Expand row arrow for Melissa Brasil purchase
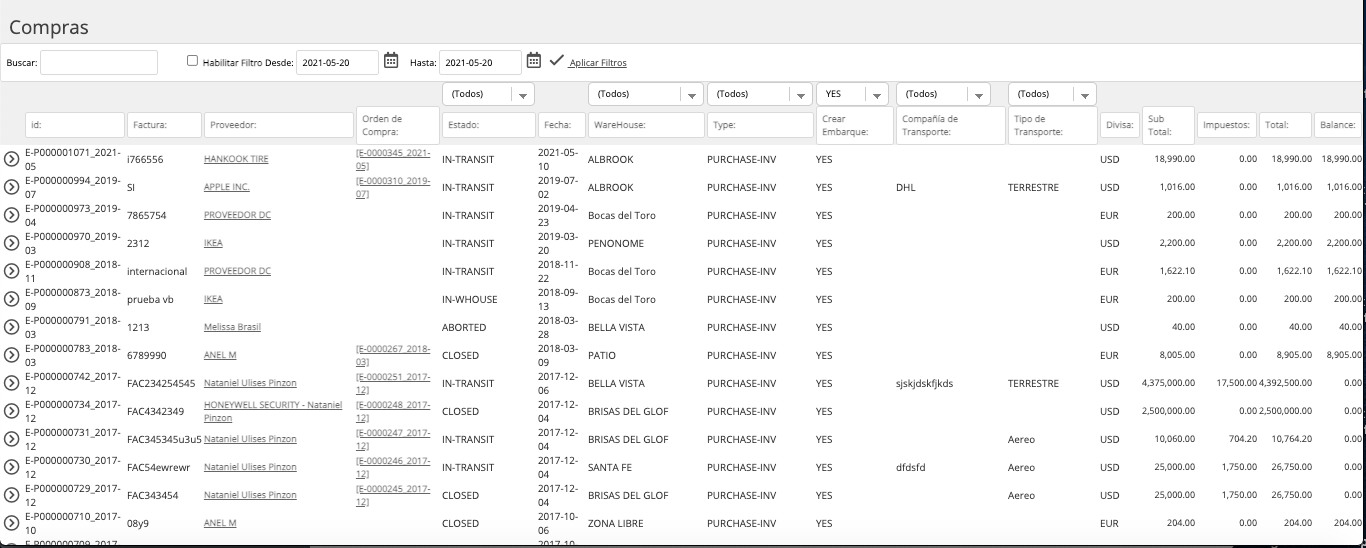 pos(11,327)
